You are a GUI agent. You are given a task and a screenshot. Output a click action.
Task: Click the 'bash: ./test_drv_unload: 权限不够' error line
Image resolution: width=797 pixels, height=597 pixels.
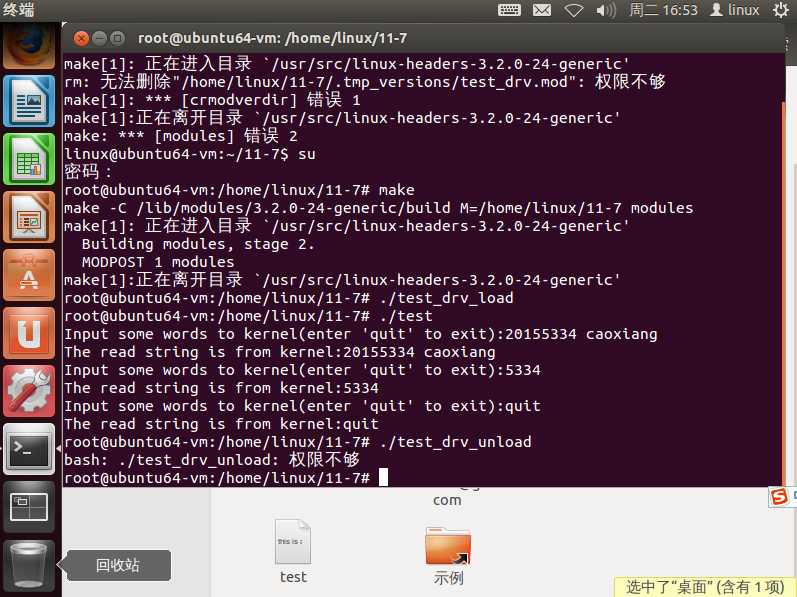[212, 460]
